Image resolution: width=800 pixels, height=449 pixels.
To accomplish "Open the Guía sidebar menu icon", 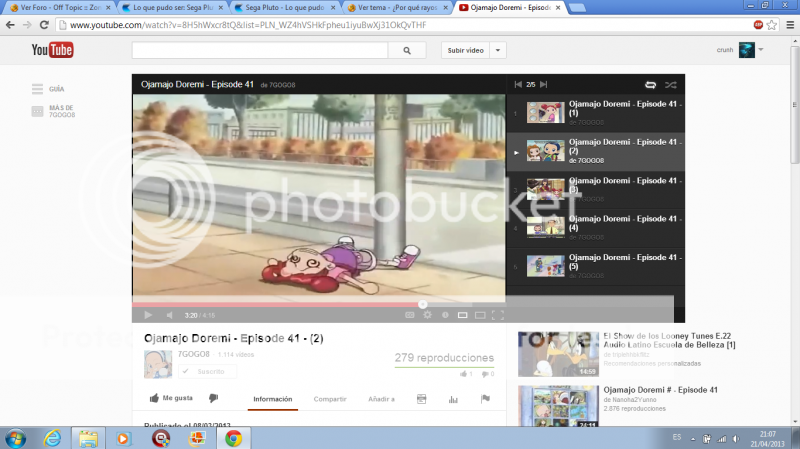I will (37, 89).
